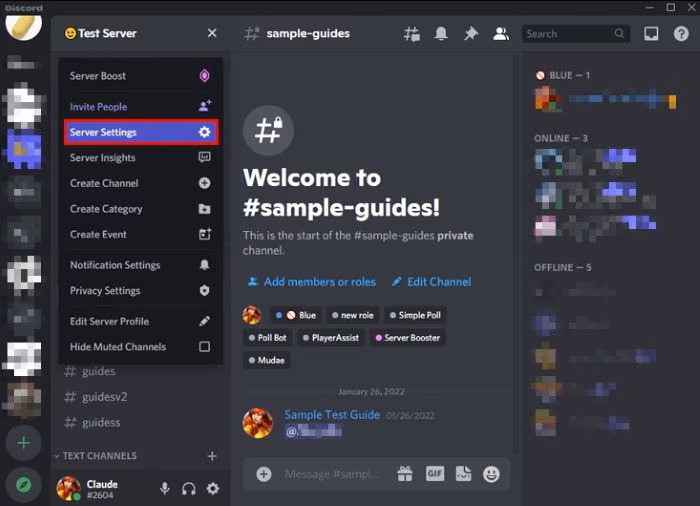Open the sticker picker icon

tap(463, 474)
